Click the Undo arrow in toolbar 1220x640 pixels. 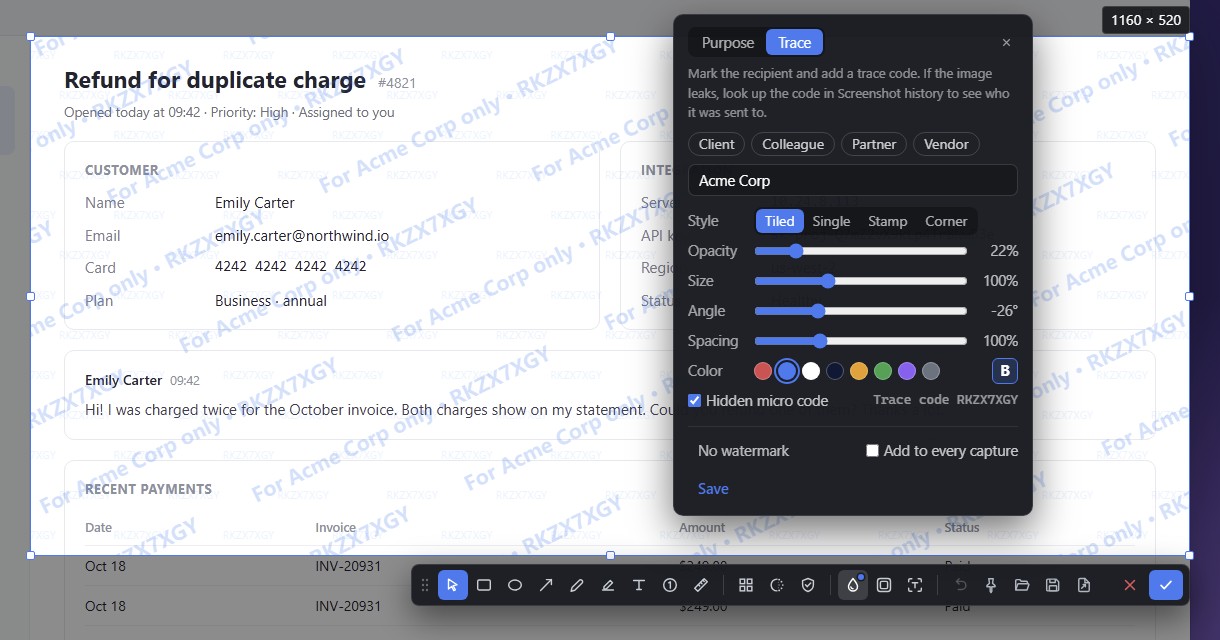(x=960, y=585)
